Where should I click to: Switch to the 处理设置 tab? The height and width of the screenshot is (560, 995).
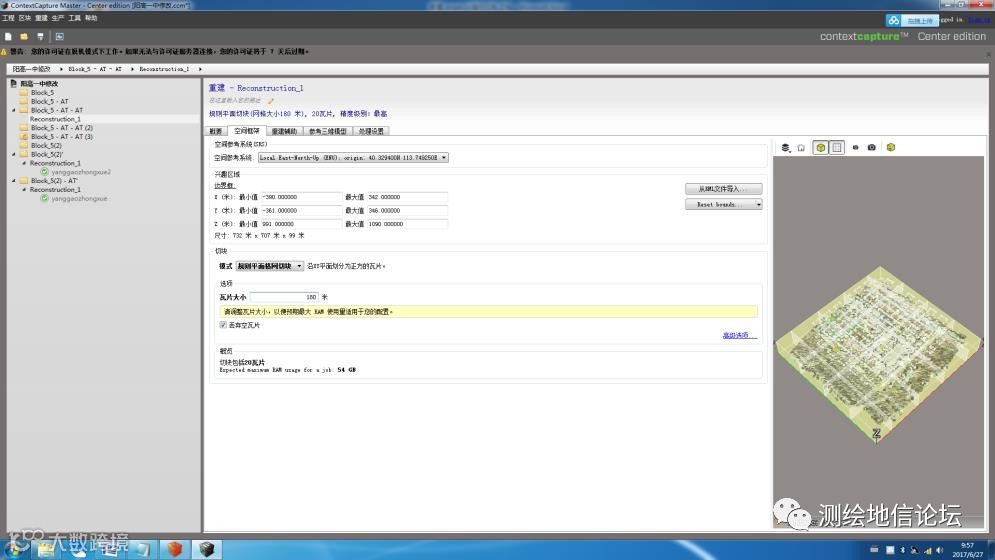pos(371,131)
